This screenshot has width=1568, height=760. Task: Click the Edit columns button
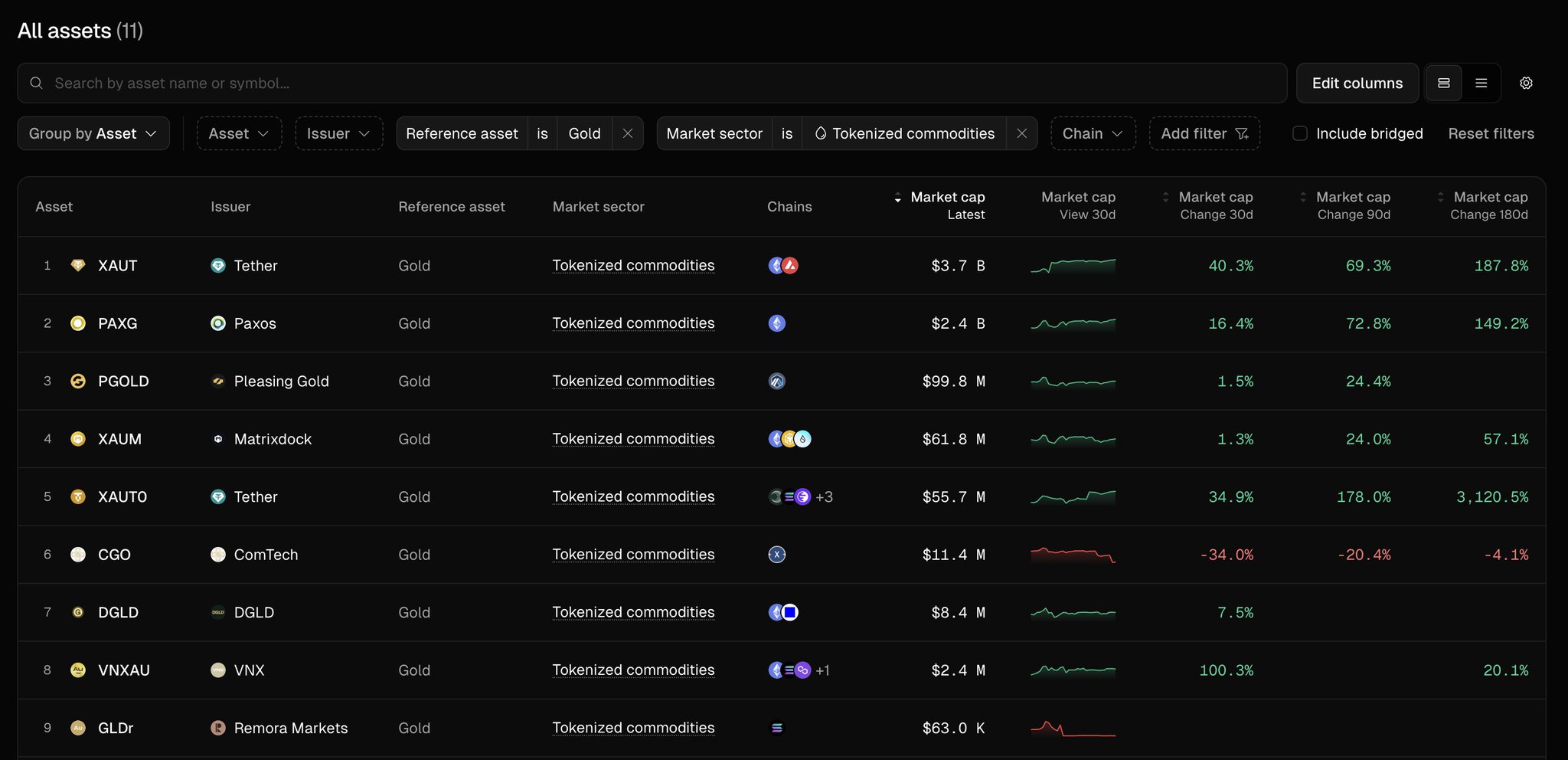coord(1357,83)
